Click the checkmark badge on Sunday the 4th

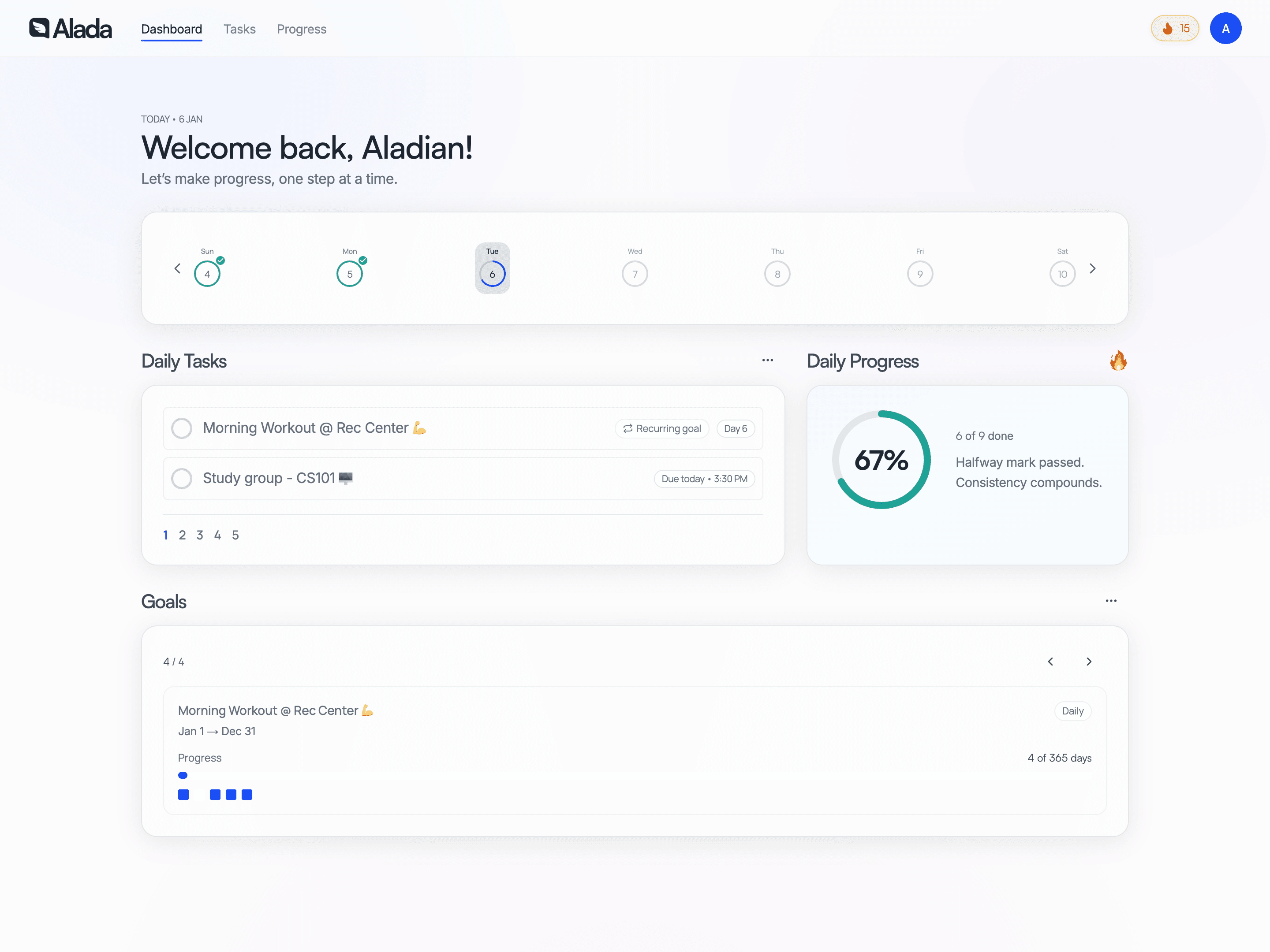220,260
